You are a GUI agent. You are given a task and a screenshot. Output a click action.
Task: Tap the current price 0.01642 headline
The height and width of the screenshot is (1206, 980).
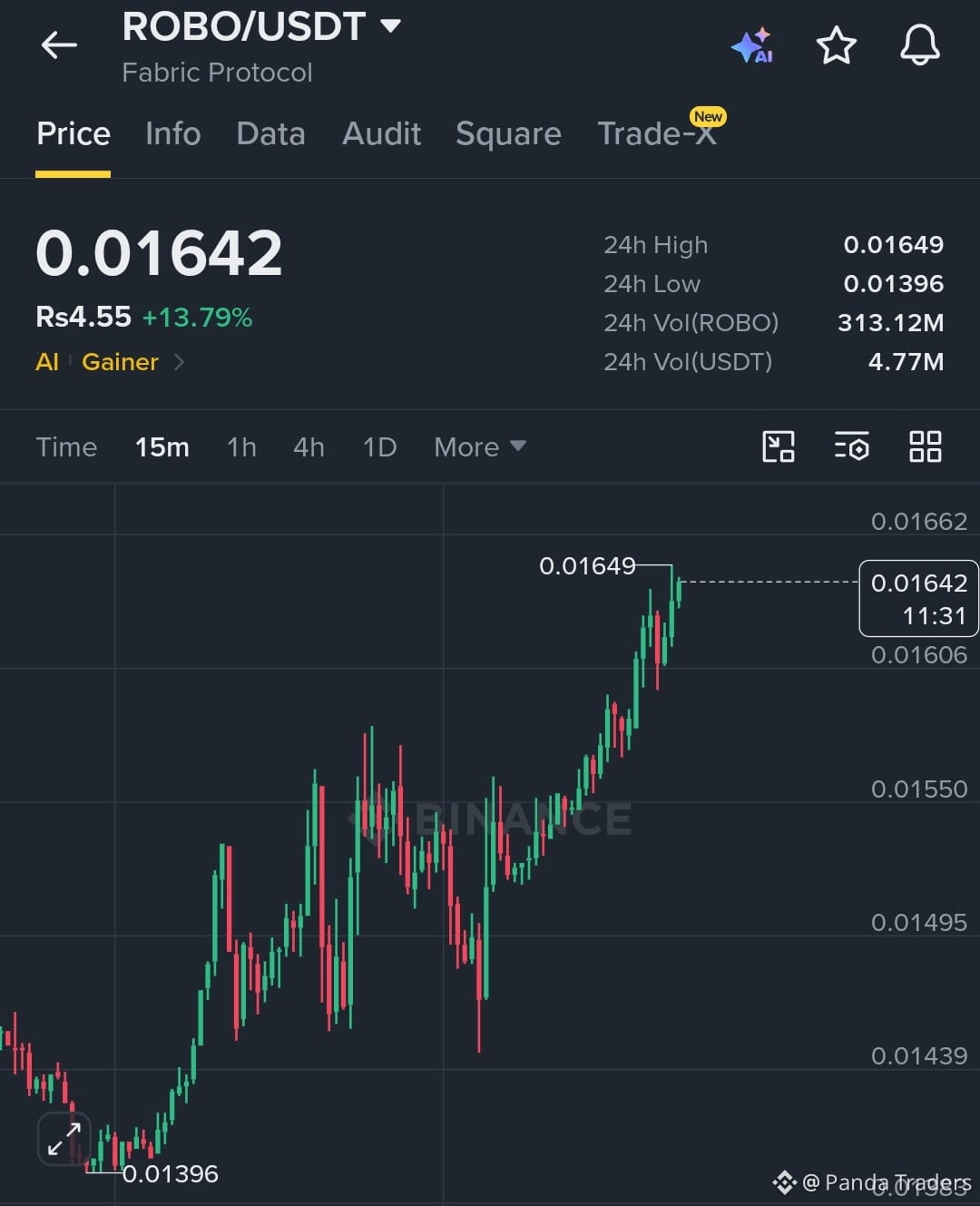(x=159, y=252)
